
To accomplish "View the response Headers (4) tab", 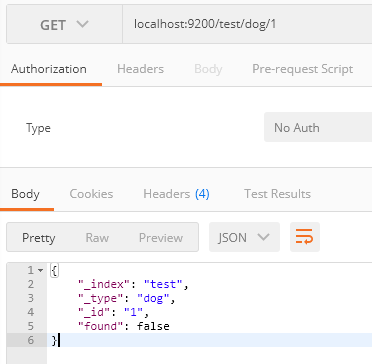I will 176,194.
